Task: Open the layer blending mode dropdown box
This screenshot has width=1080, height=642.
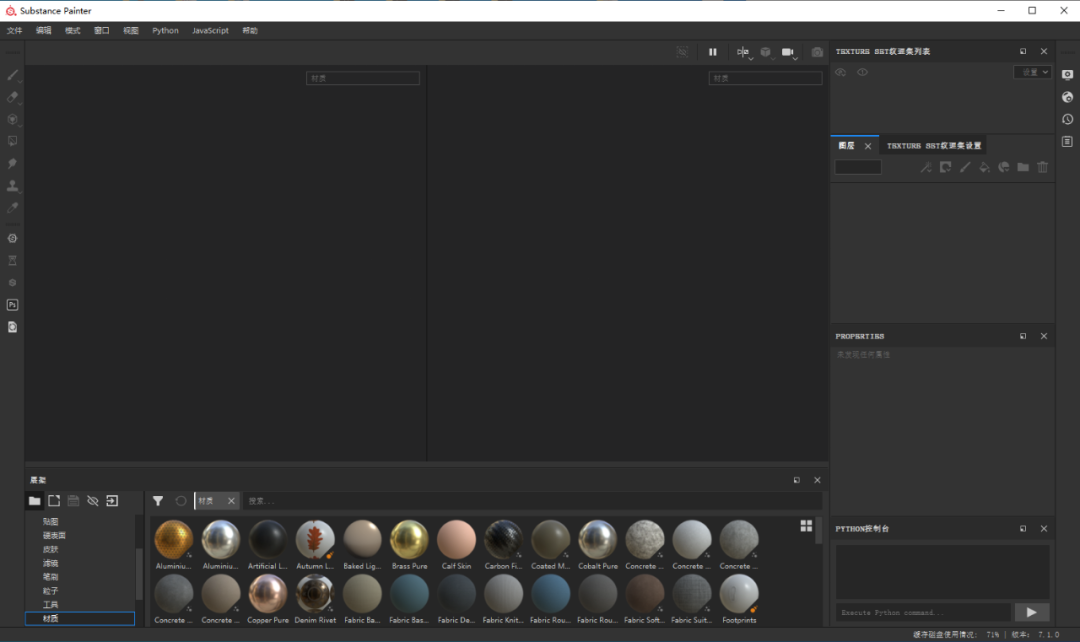Action: point(858,167)
